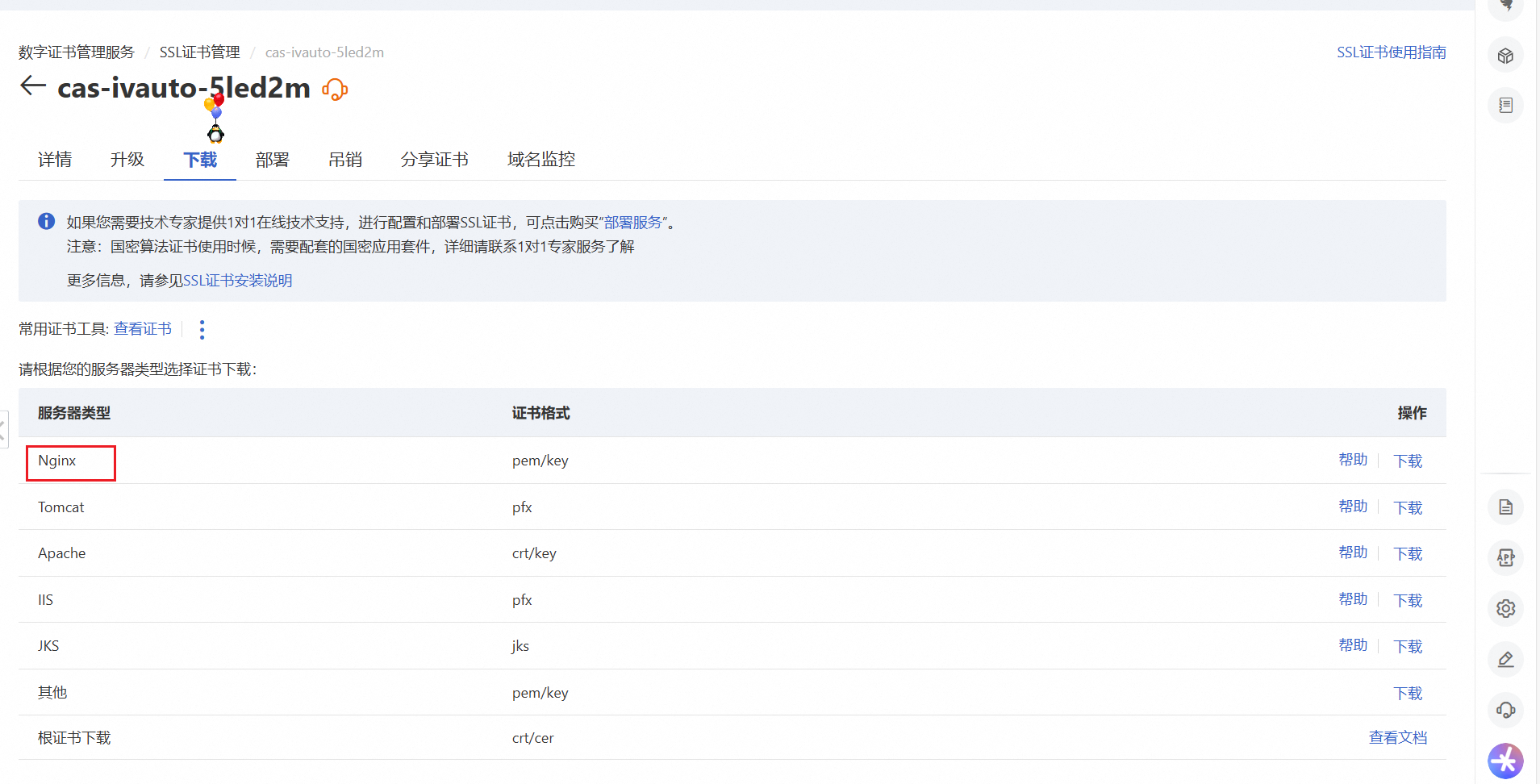
Task: Click the pencil edit icon in right sidebar
Action: (1505, 660)
